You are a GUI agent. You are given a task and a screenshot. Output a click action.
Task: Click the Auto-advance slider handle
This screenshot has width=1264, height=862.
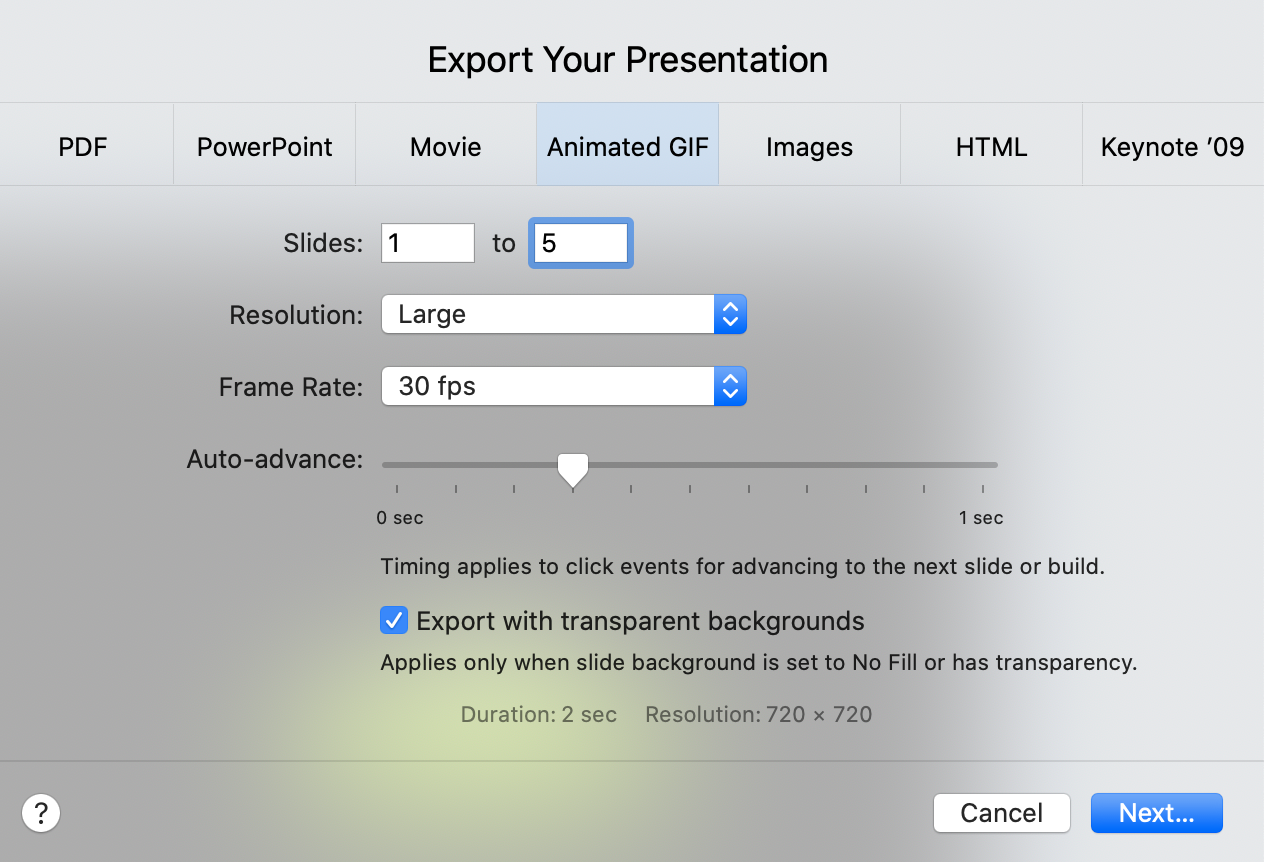[x=573, y=467]
